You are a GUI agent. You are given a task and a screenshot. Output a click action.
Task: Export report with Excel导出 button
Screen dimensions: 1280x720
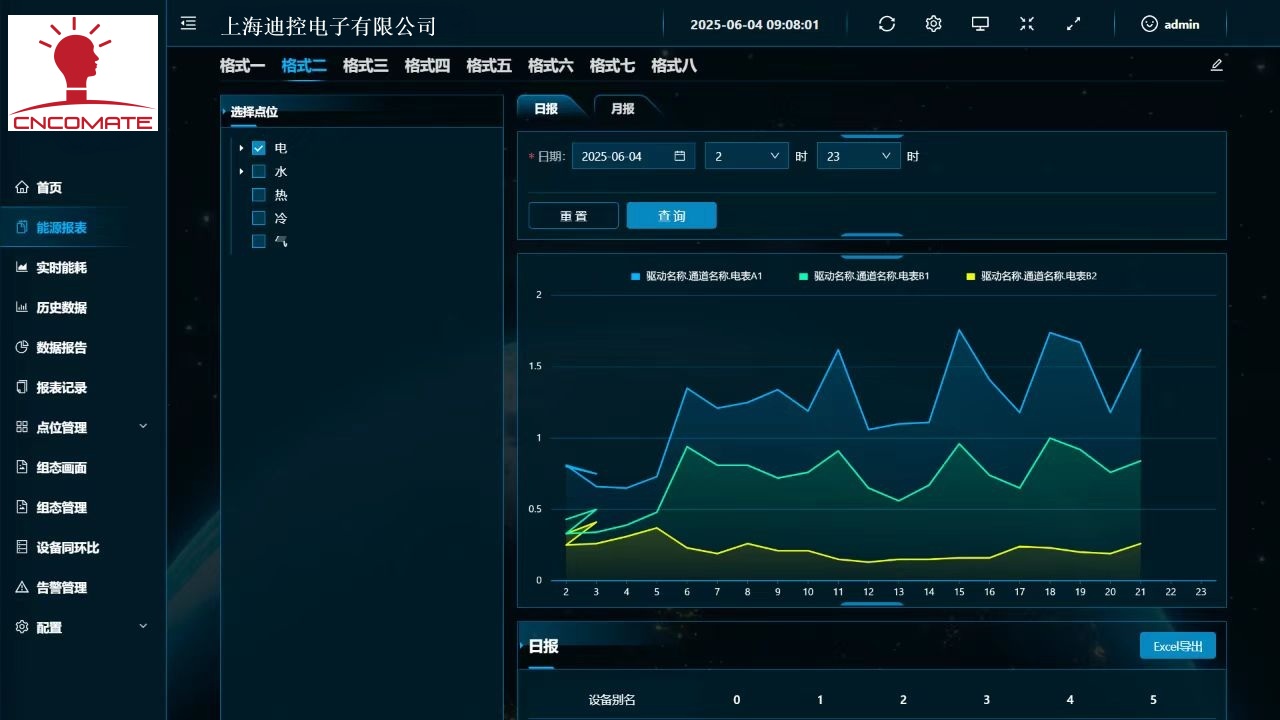coord(1177,646)
